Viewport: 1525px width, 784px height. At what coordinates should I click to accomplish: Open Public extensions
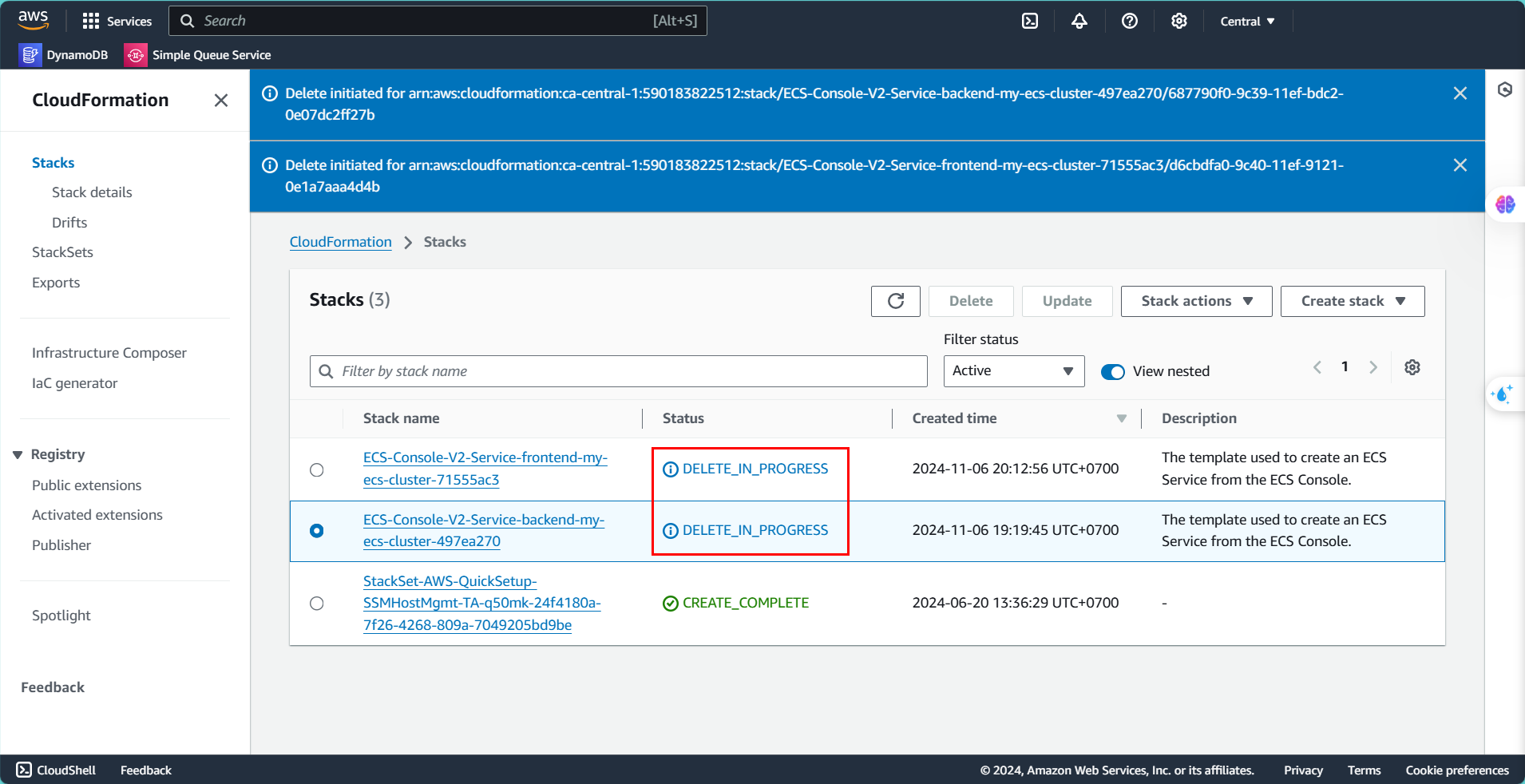tap(86, 485)
